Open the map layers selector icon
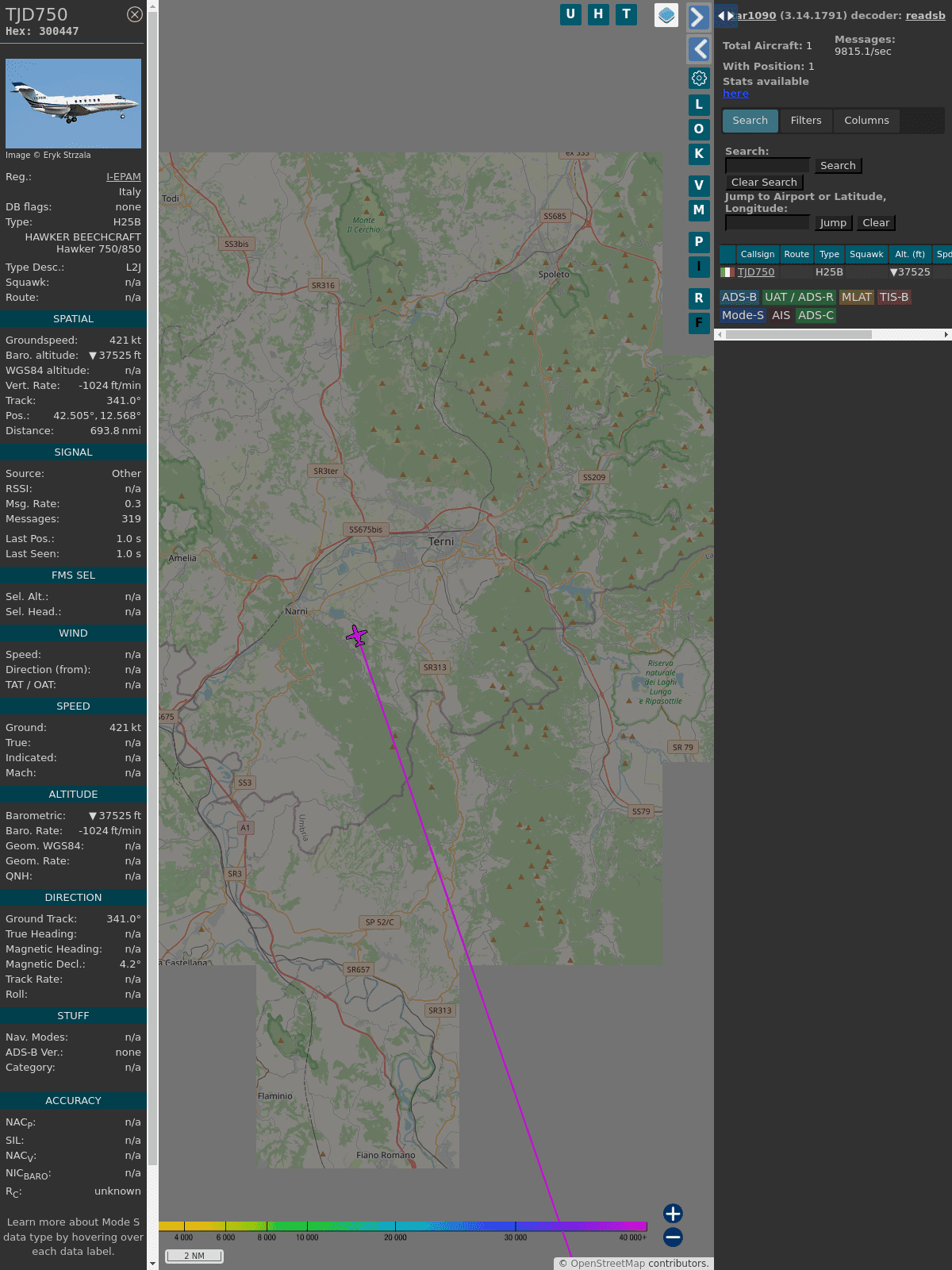952x1270 pixels. pyautogui.click(x=666, y=15)
